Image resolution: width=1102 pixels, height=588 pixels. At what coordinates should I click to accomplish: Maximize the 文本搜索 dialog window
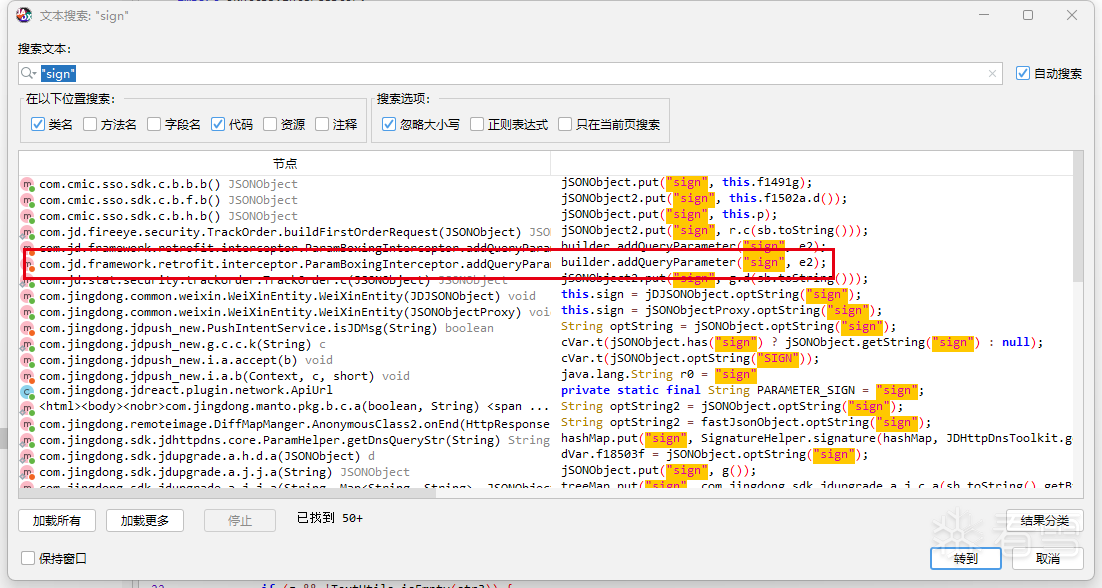point(1028,15)
